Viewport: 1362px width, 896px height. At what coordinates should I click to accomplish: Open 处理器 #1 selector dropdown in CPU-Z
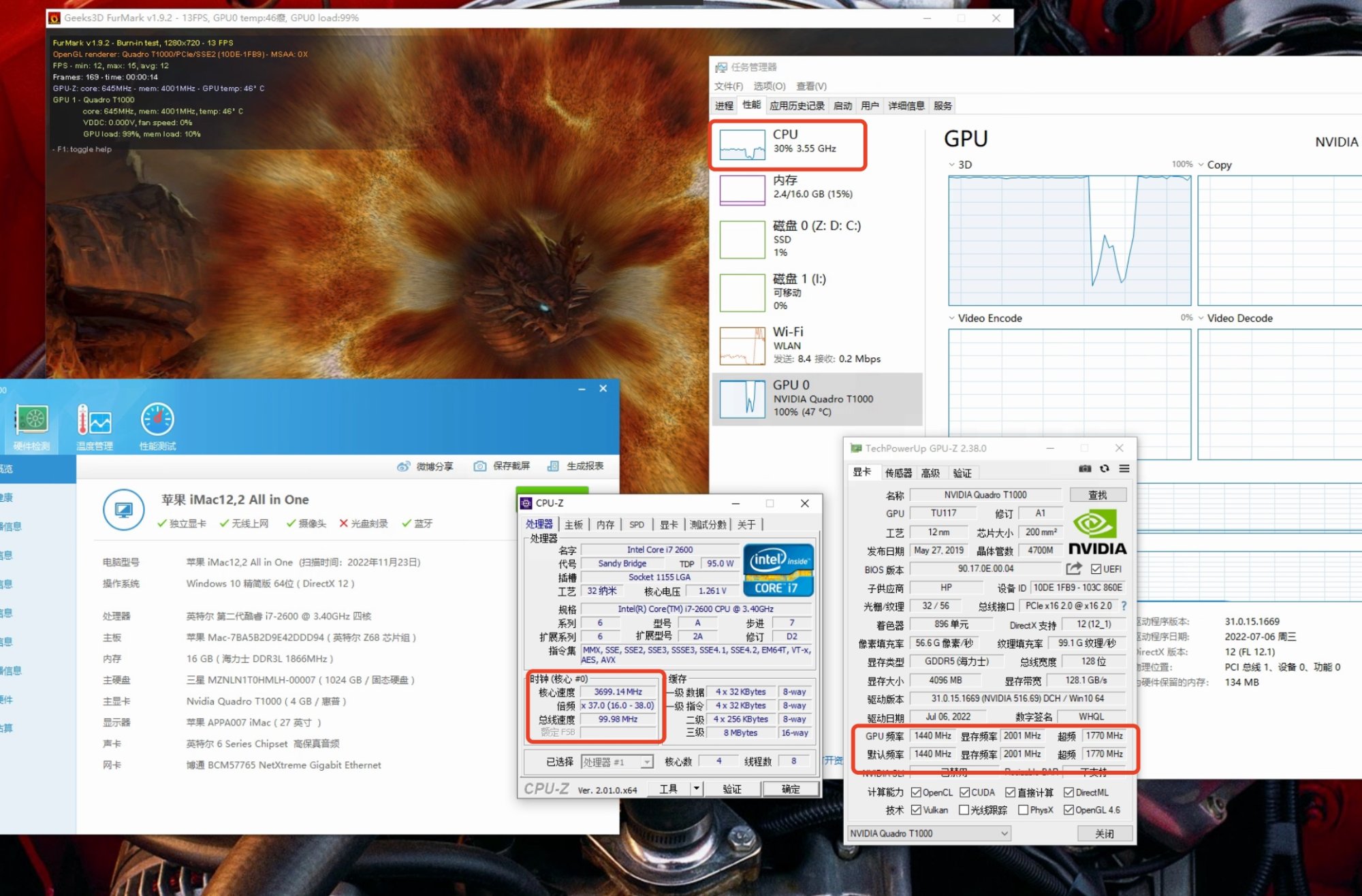[618, 762]
